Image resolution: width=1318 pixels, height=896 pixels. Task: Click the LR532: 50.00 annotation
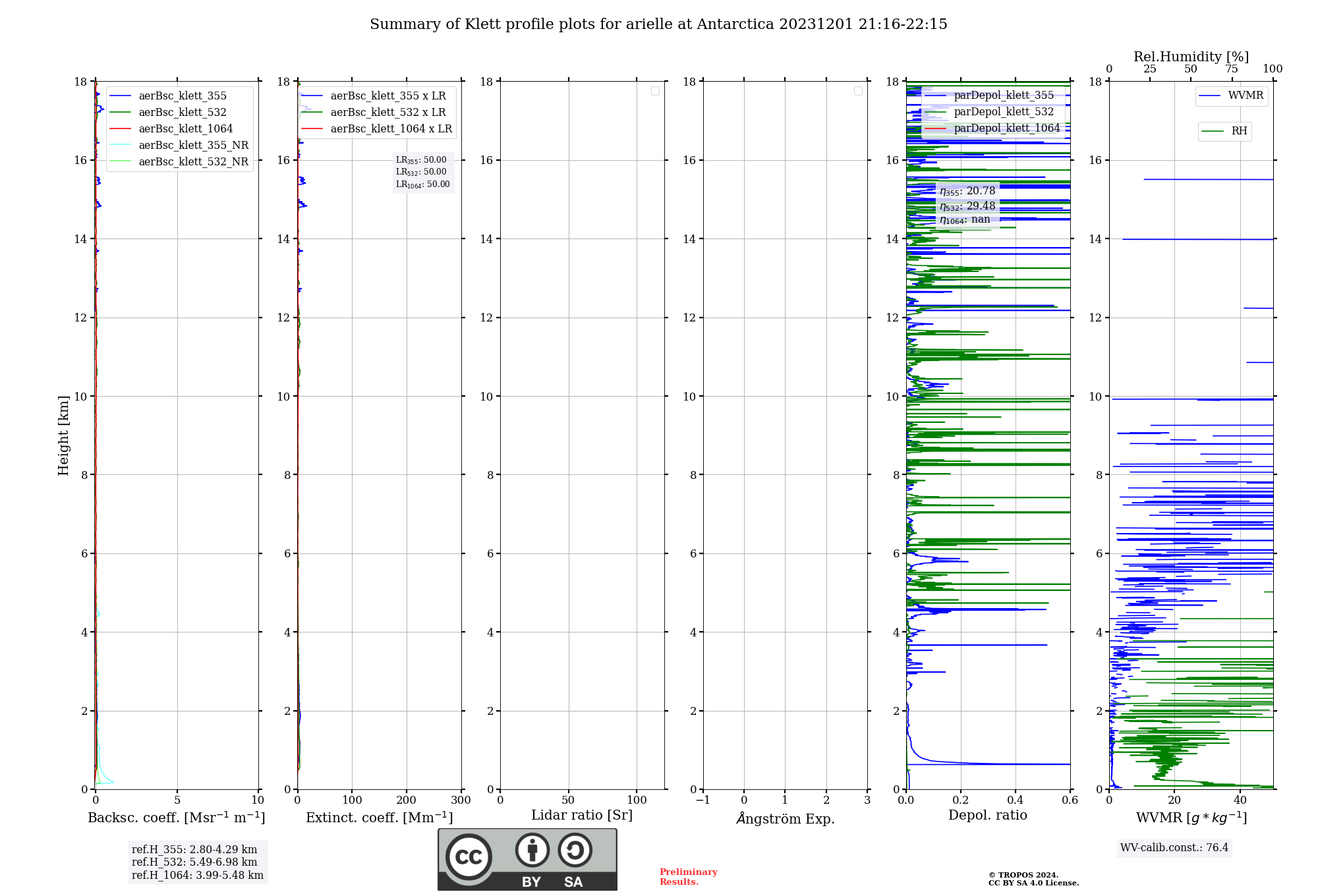coord(421,172)
